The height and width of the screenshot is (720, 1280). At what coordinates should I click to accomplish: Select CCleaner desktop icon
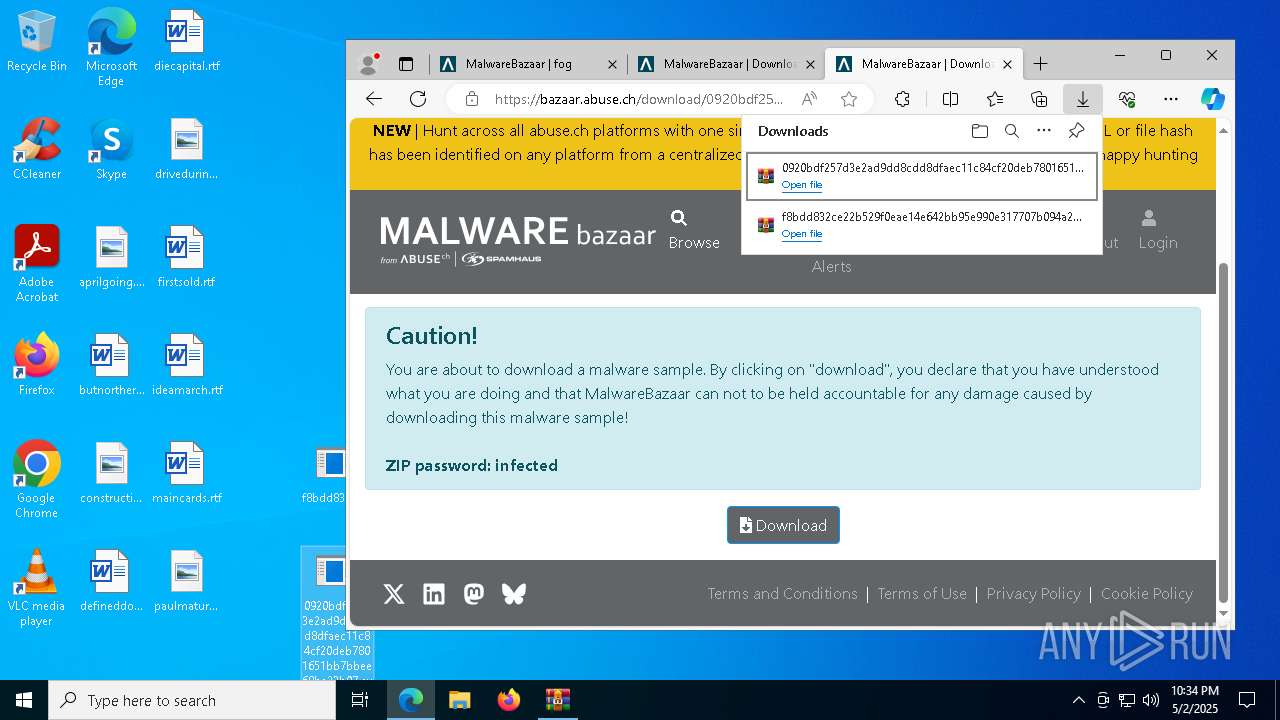point(37,150)
